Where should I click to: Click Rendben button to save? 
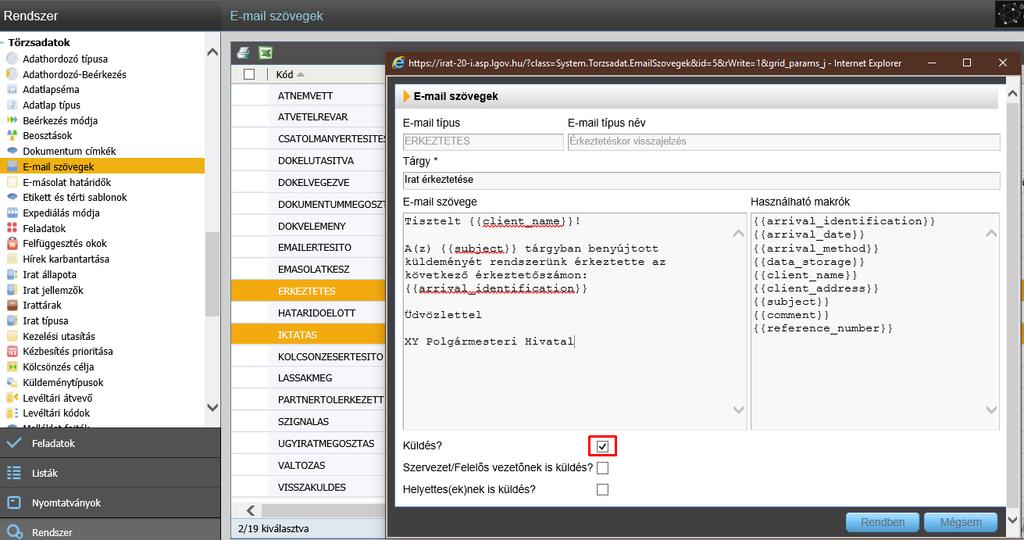pyautogui.click(x=882, y=522)
